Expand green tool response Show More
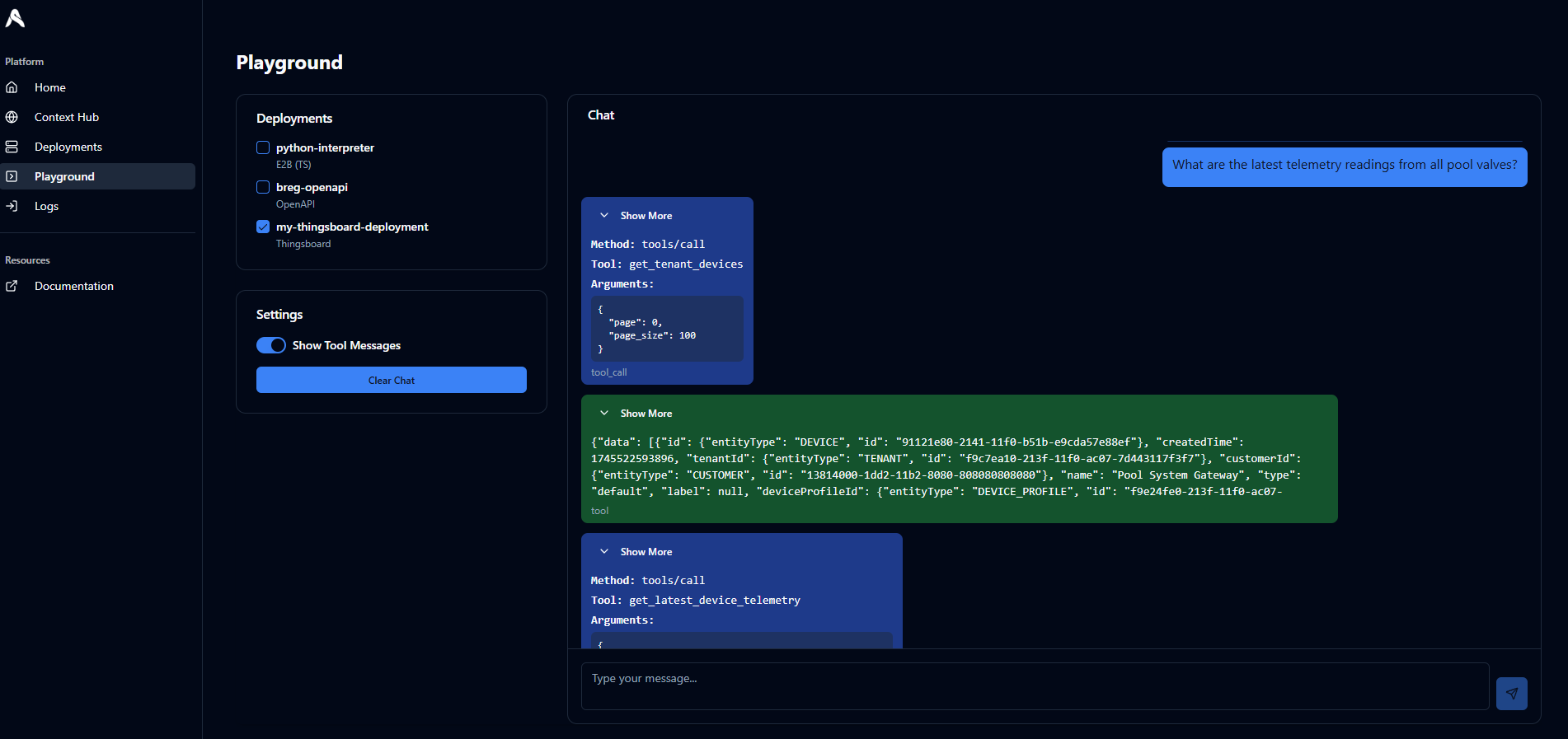This screenshot has width=1568, height=739. [636, 413]
